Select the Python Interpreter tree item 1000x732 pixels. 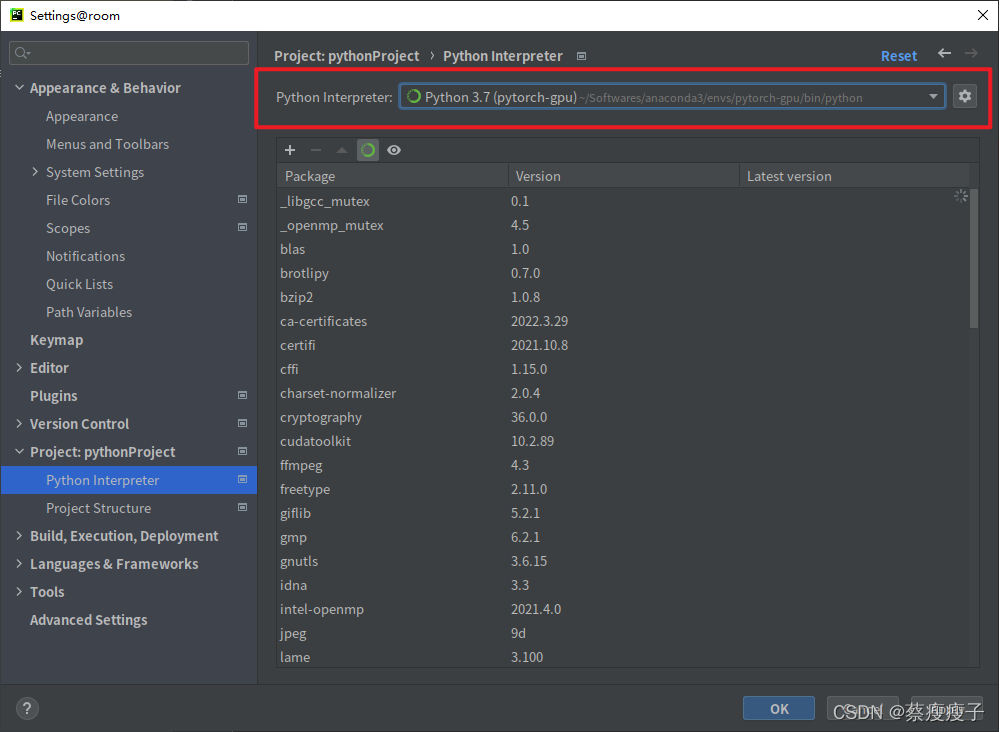coord(129,479)
